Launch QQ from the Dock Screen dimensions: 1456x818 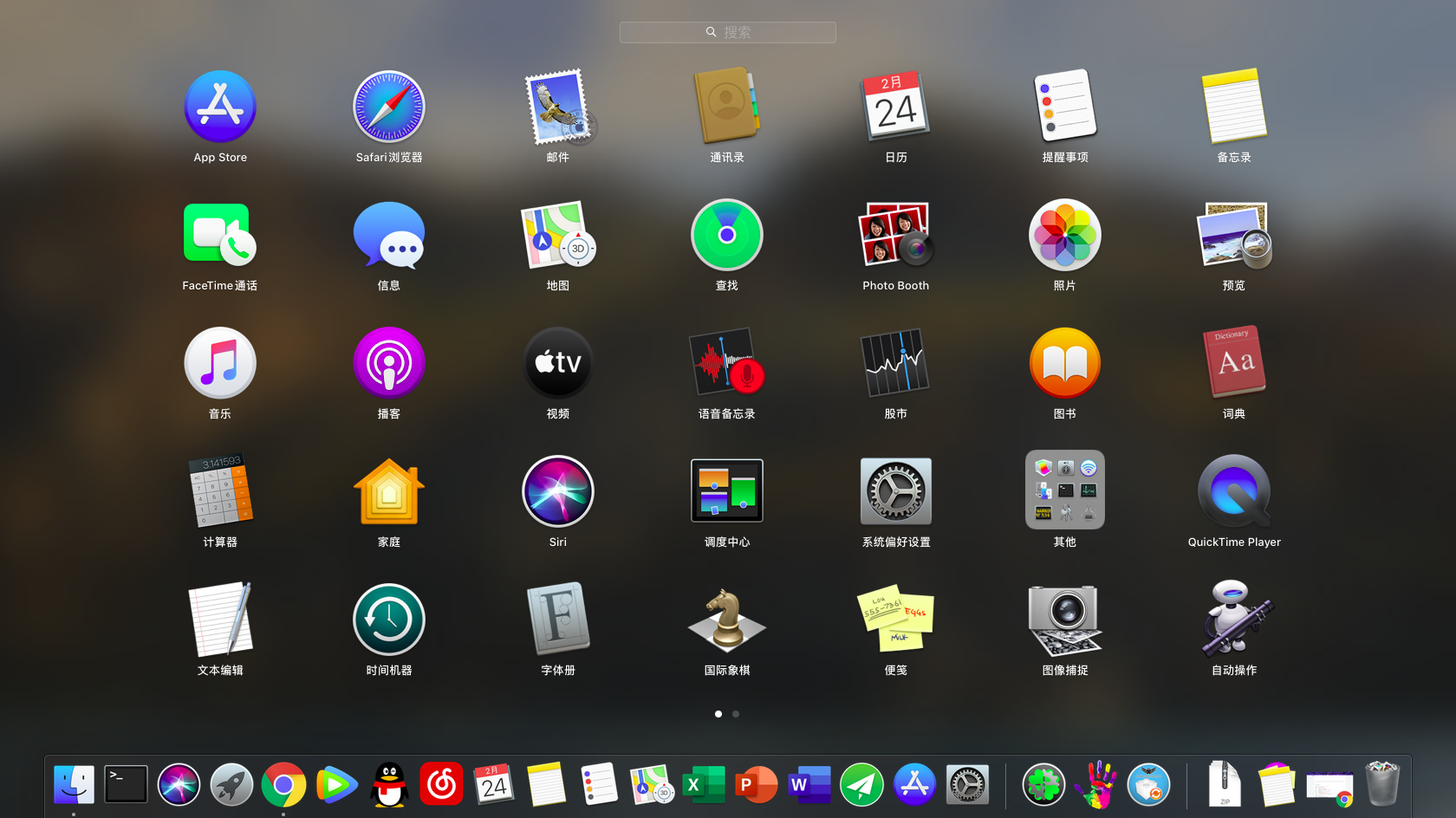pyautogui.click(x=388, y=784)
